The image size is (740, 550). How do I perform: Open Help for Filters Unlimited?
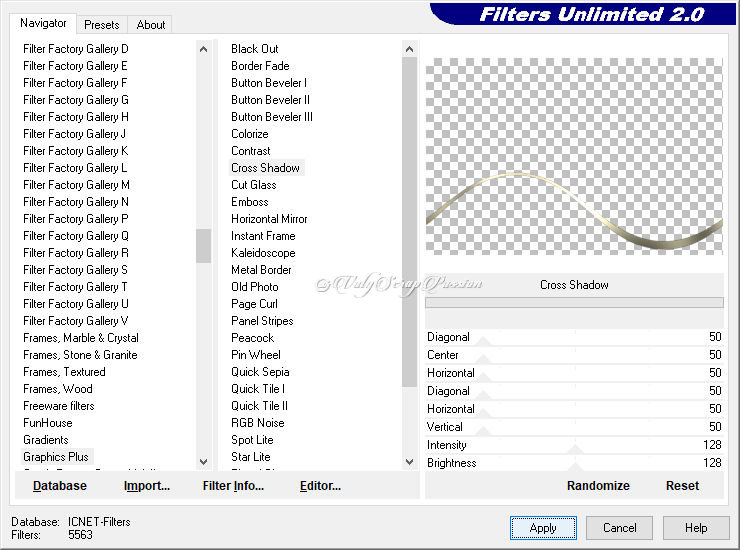pyautogui.click(x=696, y=528)
